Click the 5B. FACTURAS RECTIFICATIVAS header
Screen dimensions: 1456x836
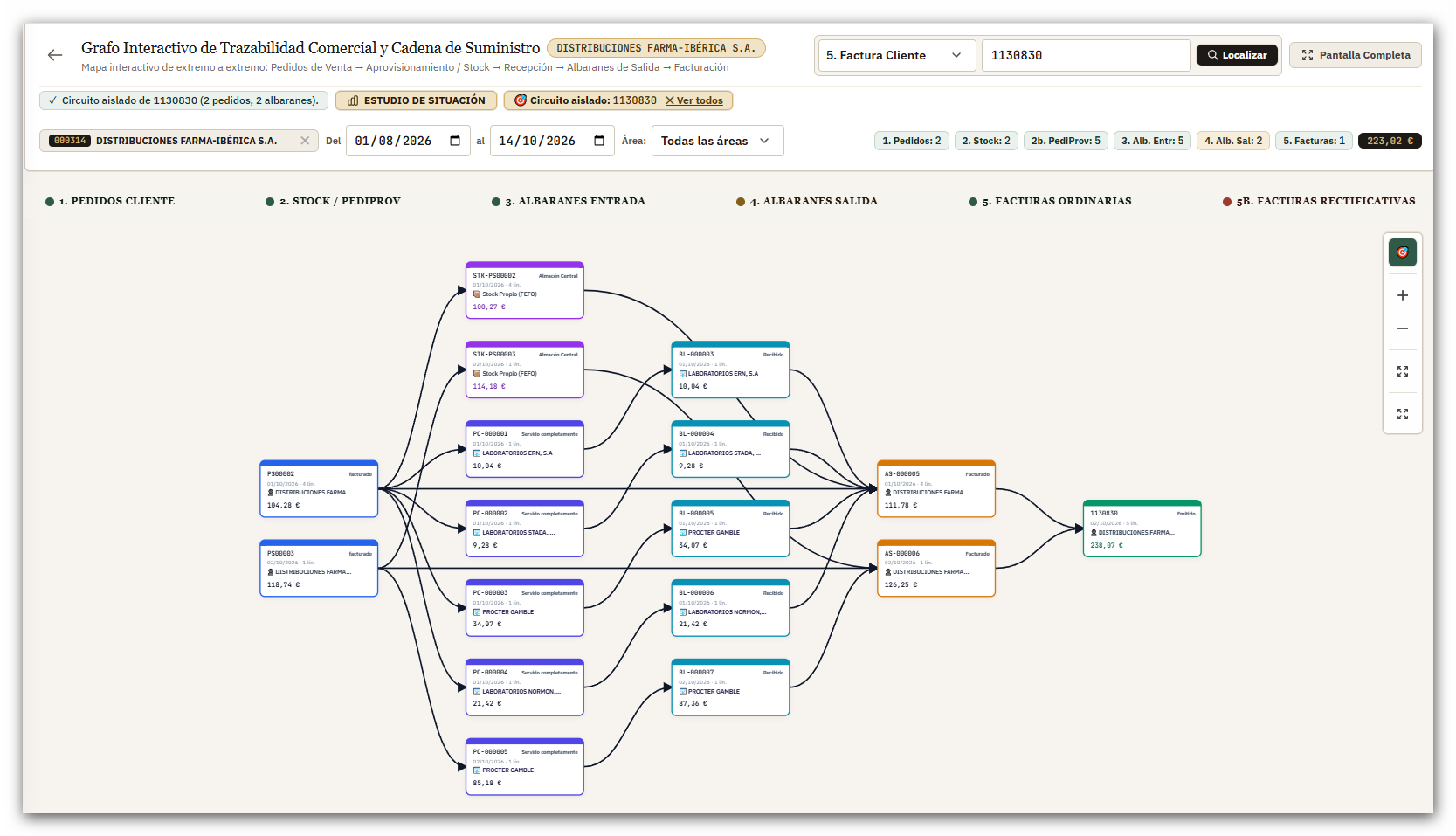click(x=1319, y=201)
